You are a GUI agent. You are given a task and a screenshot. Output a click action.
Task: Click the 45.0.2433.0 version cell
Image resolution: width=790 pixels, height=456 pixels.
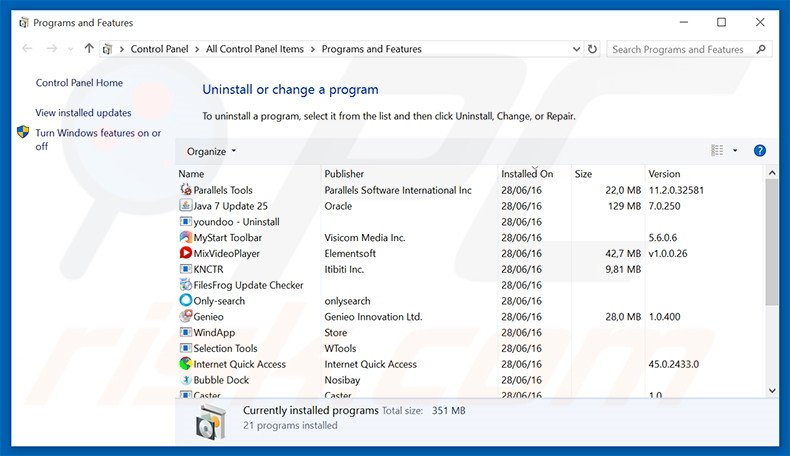coord(674,364)
